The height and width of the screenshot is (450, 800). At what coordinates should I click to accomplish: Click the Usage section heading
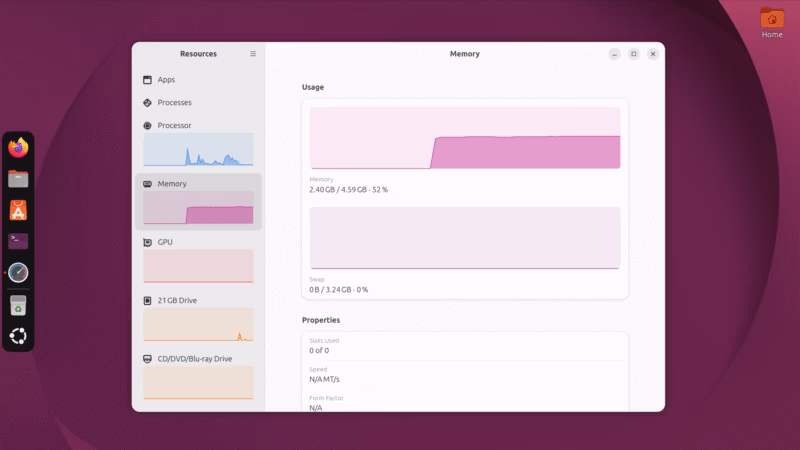(313, 87)
